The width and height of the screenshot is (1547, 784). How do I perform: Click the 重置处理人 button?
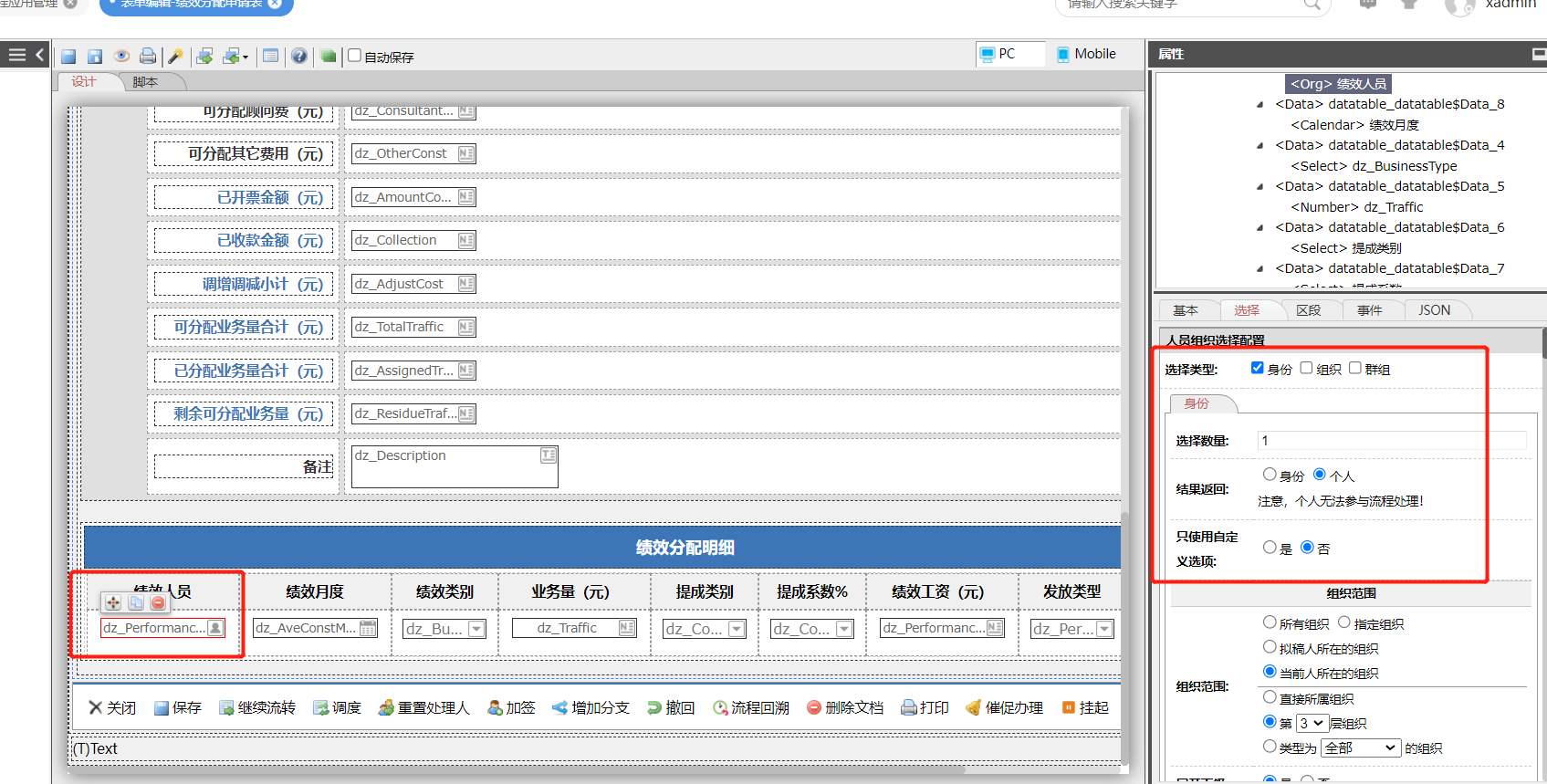(424, 707)
